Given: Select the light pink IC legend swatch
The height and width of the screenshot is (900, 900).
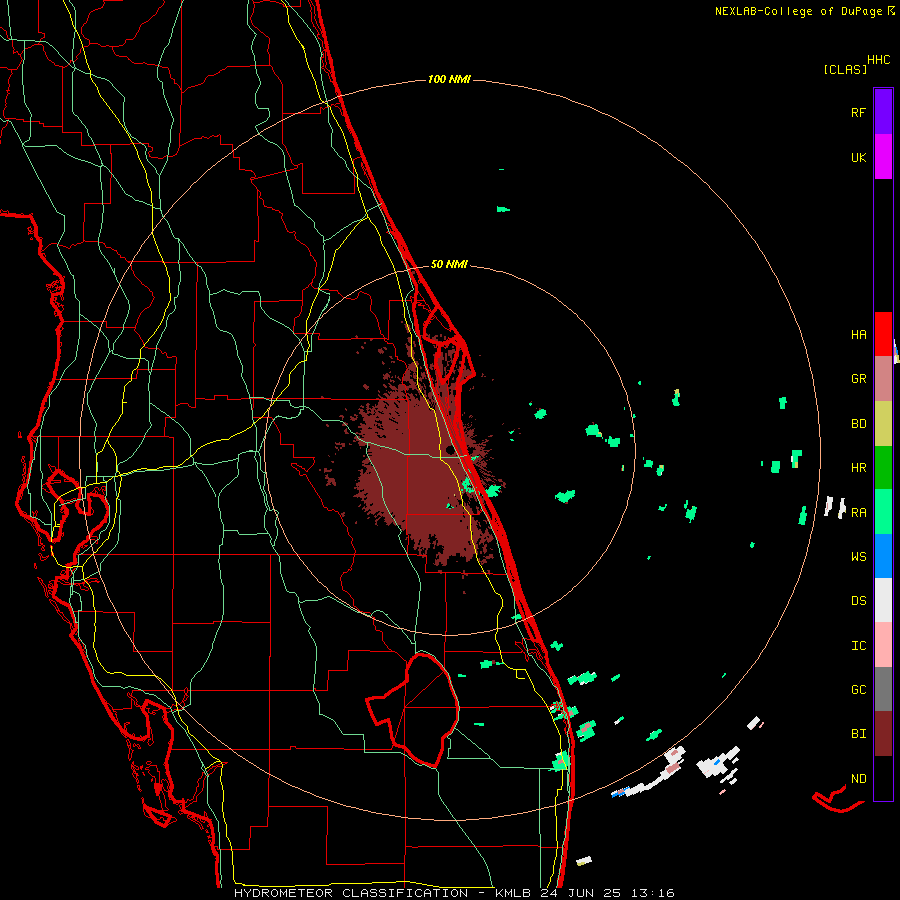Looking at the screenshot, I should 883,645.
